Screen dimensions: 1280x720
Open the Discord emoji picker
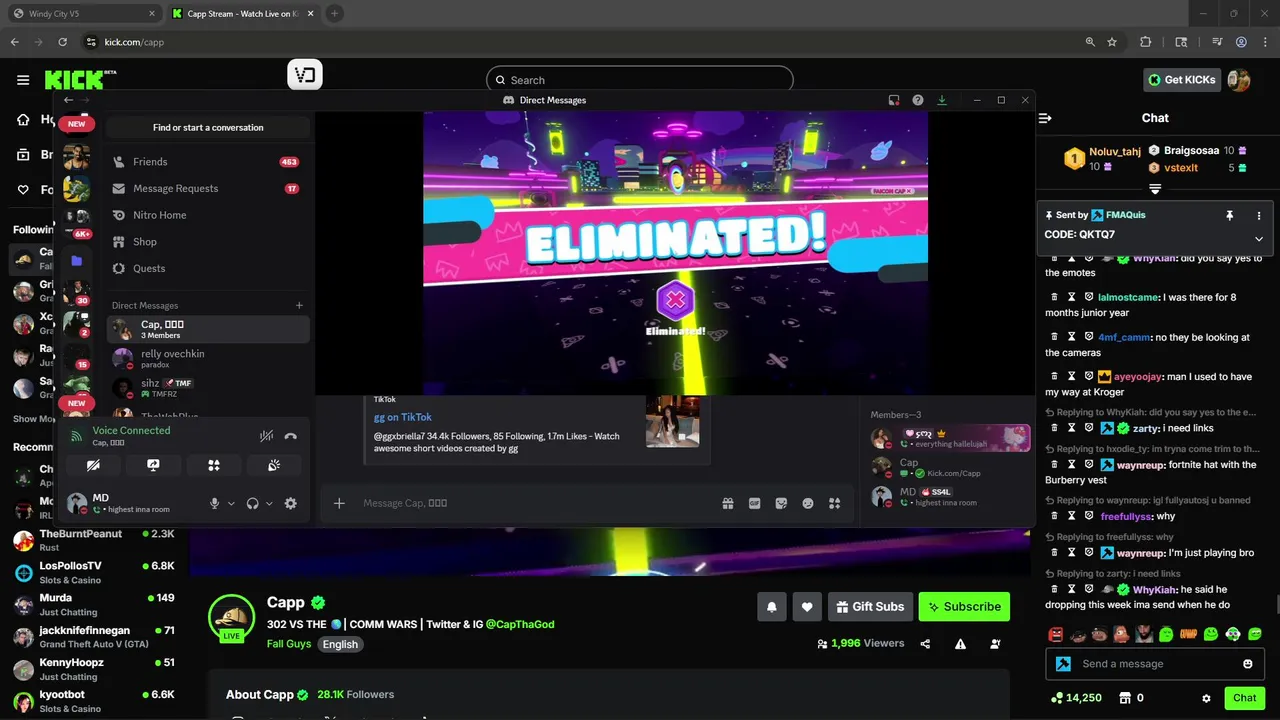808,503
